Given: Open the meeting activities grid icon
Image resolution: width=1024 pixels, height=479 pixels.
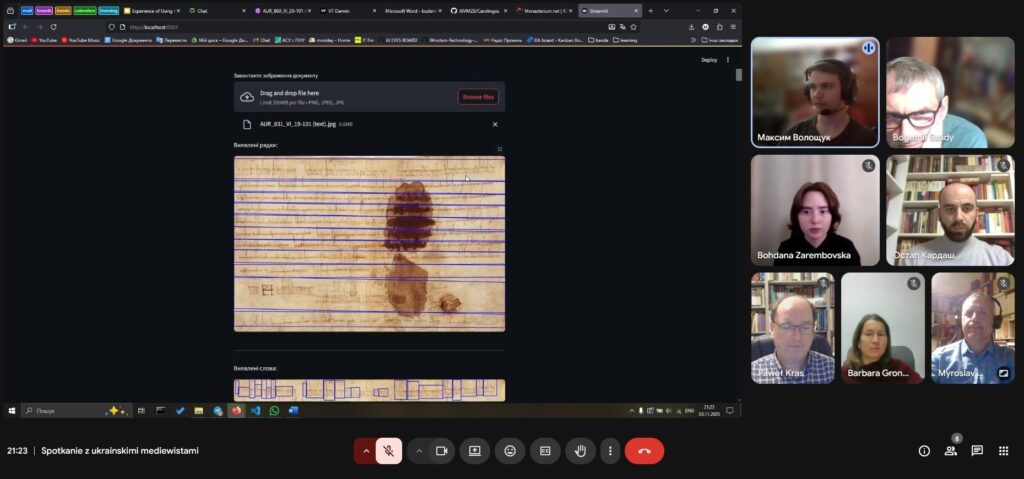Looking at the screenshot, I should point(1004,451).
